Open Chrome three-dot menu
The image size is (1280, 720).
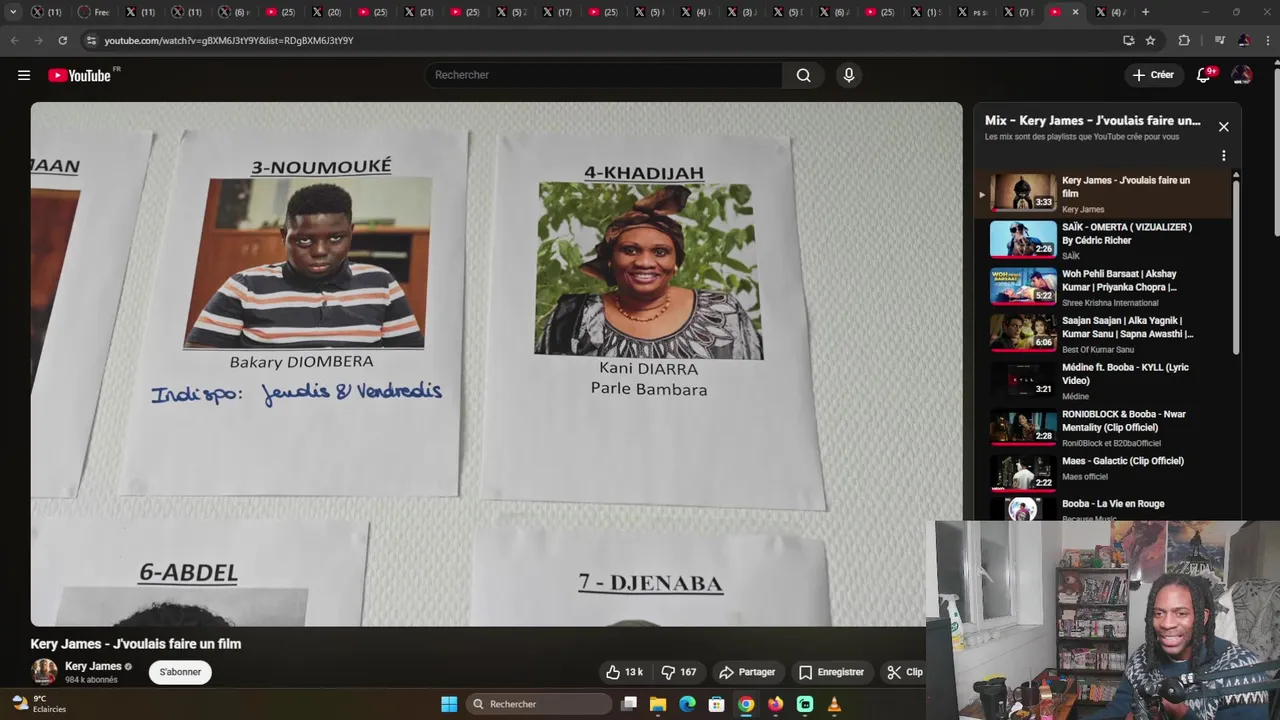(1268, 40)
